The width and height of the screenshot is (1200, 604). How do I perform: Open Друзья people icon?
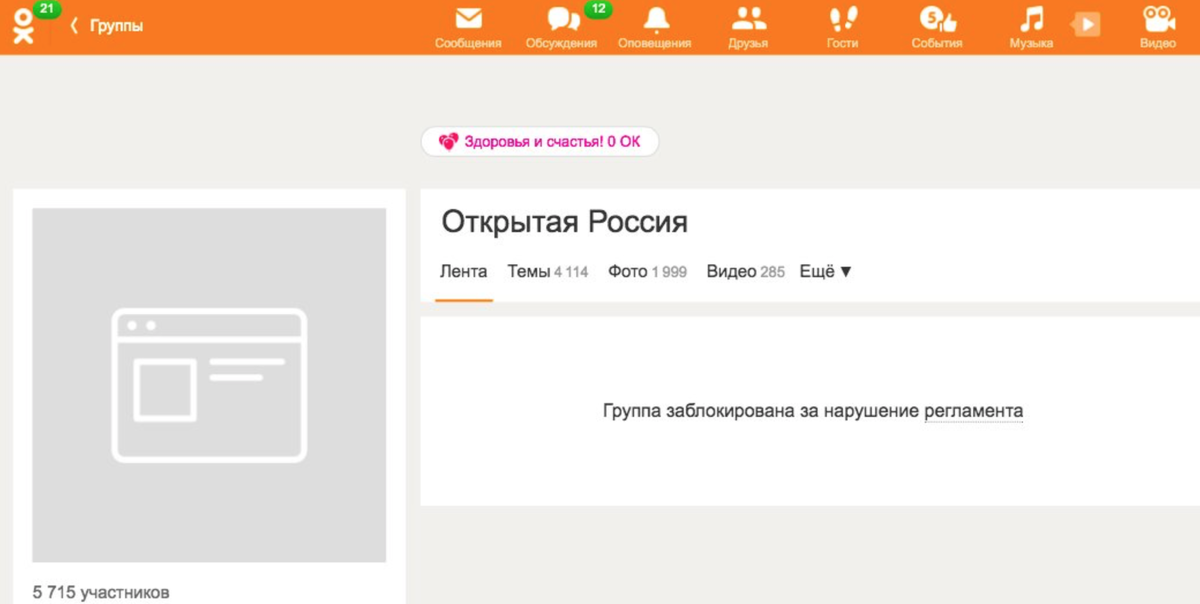(748, 18)
